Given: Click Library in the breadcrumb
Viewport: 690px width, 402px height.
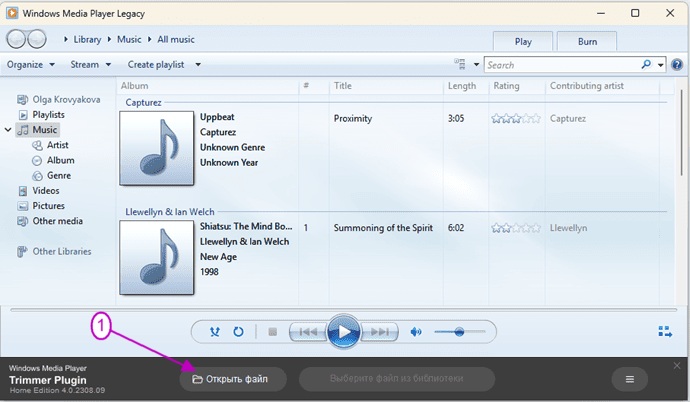Looking at the screenshot, I should click(x=87, y=39).
